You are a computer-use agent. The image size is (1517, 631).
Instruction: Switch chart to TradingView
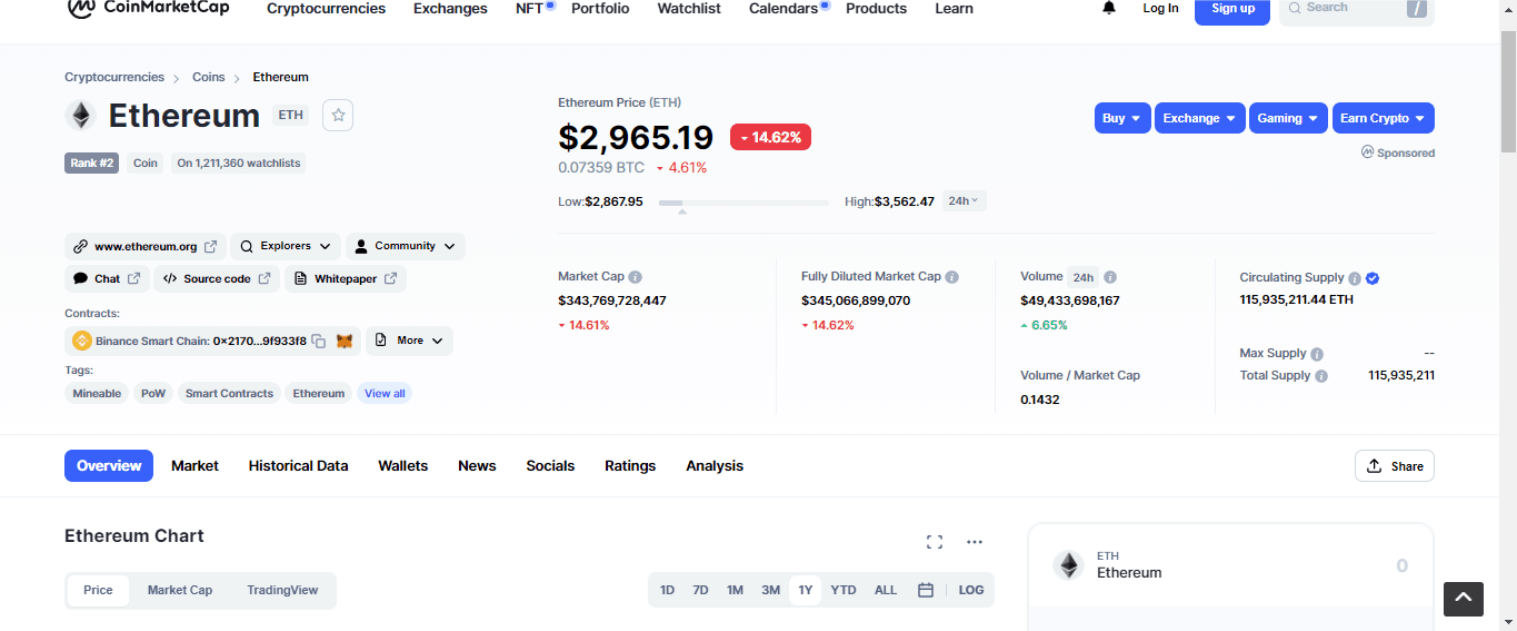point(282,590)
